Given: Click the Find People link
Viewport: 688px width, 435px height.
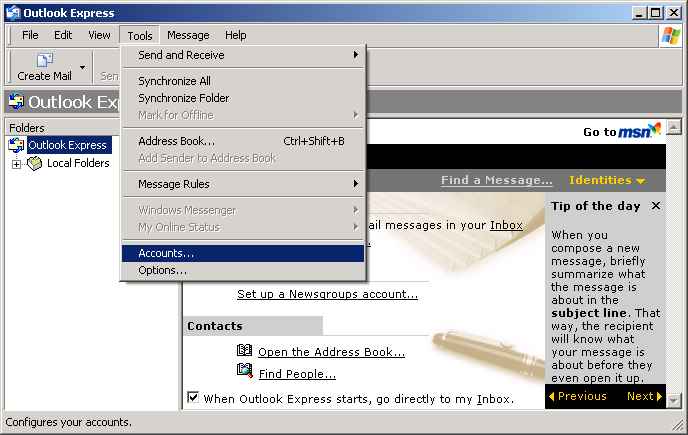Looking at the screenshot, I should (x=297, y=374).
